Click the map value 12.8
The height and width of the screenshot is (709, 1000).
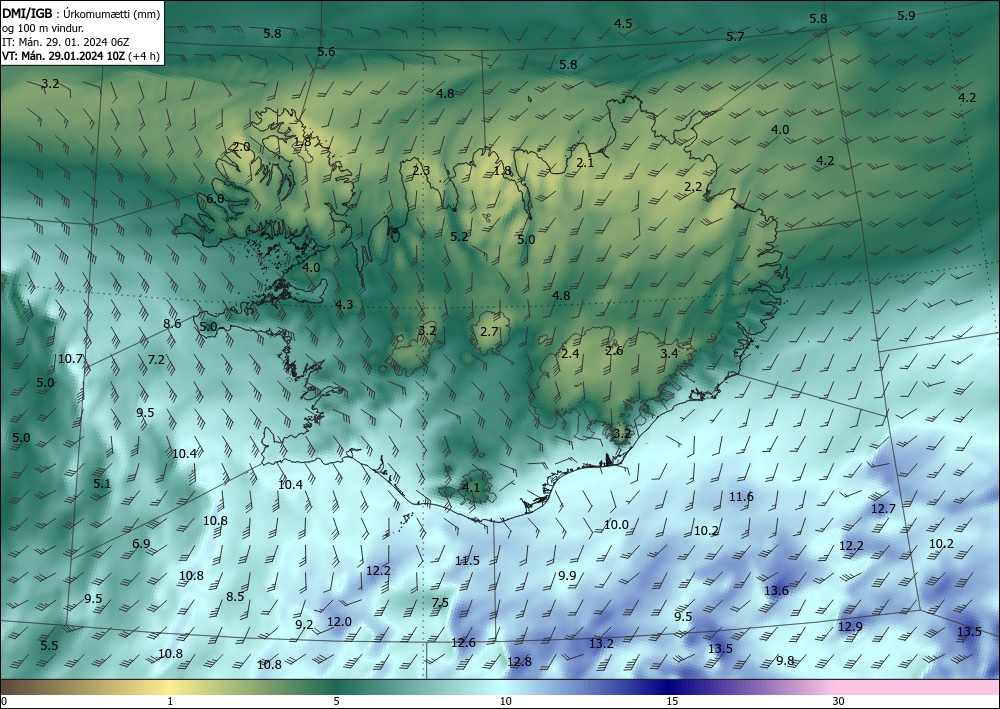(519, 662)
